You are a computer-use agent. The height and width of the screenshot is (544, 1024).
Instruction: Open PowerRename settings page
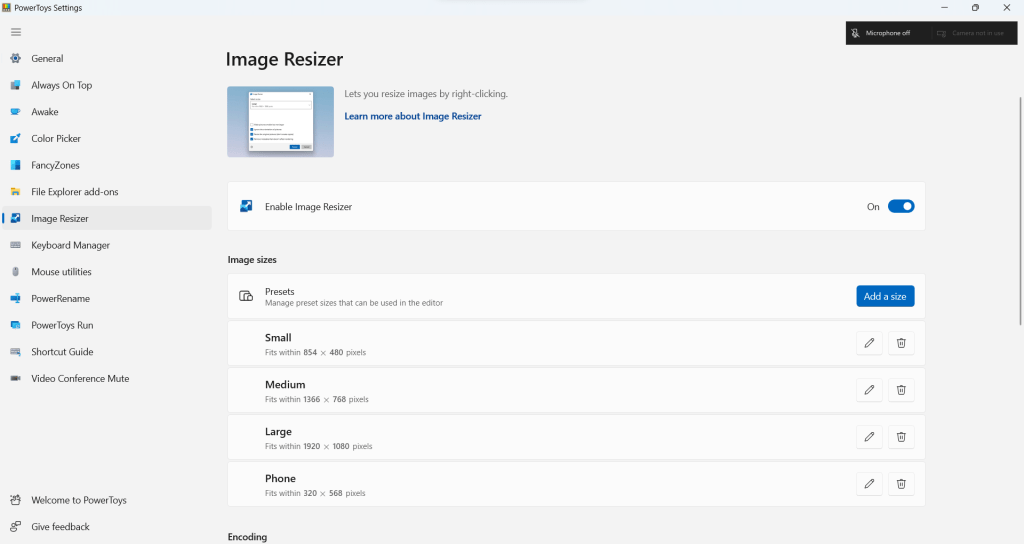107,298
